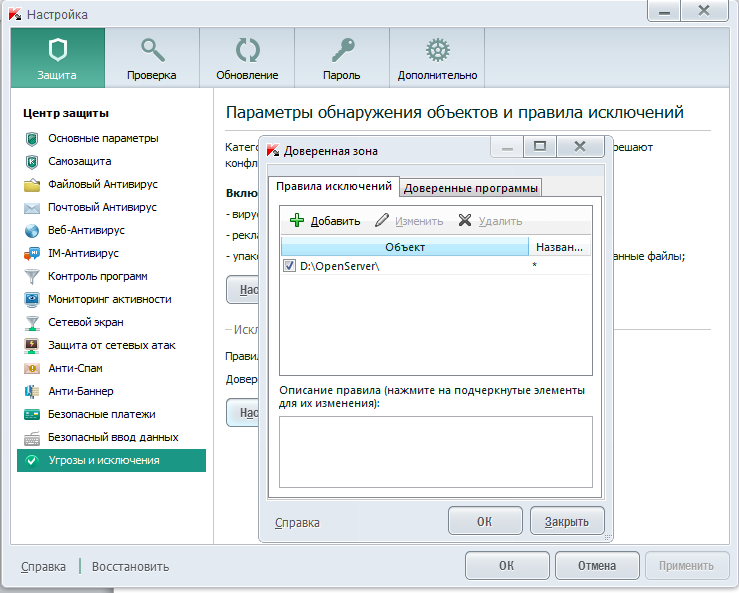Open Почтовый Антивирус settings
Image resolution: width=739 pixels, height=593 pixels.
pos(102,207)
